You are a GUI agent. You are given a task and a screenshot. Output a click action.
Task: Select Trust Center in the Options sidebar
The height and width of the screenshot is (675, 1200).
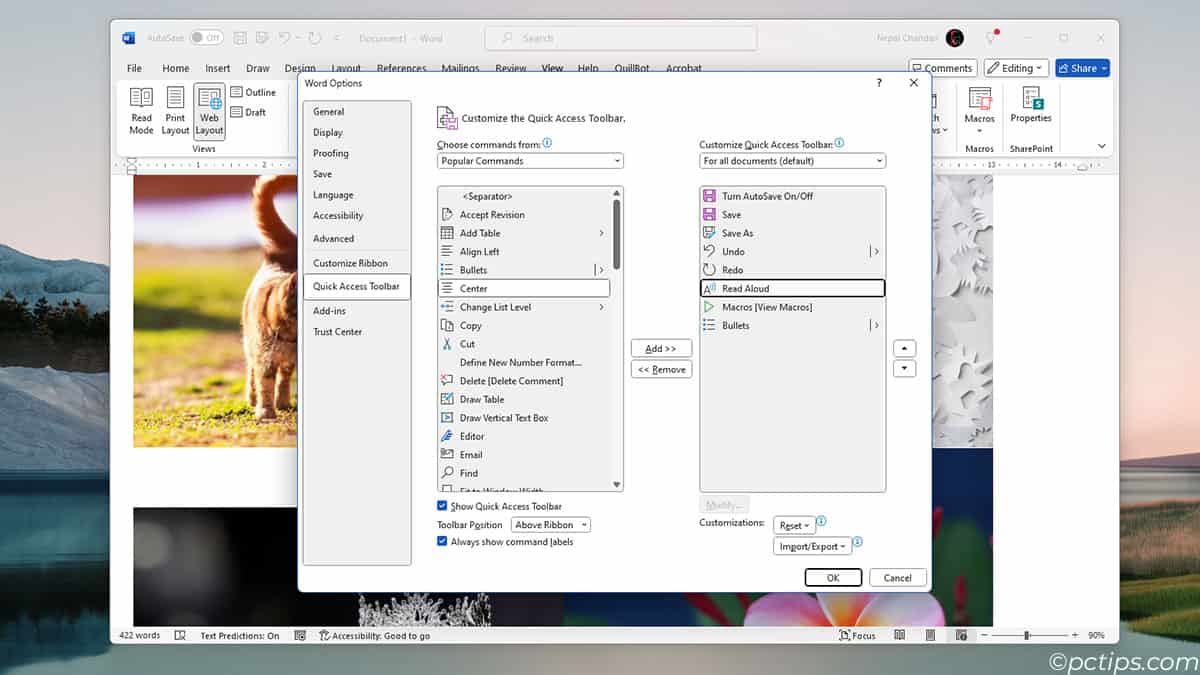tap(339, 331)
